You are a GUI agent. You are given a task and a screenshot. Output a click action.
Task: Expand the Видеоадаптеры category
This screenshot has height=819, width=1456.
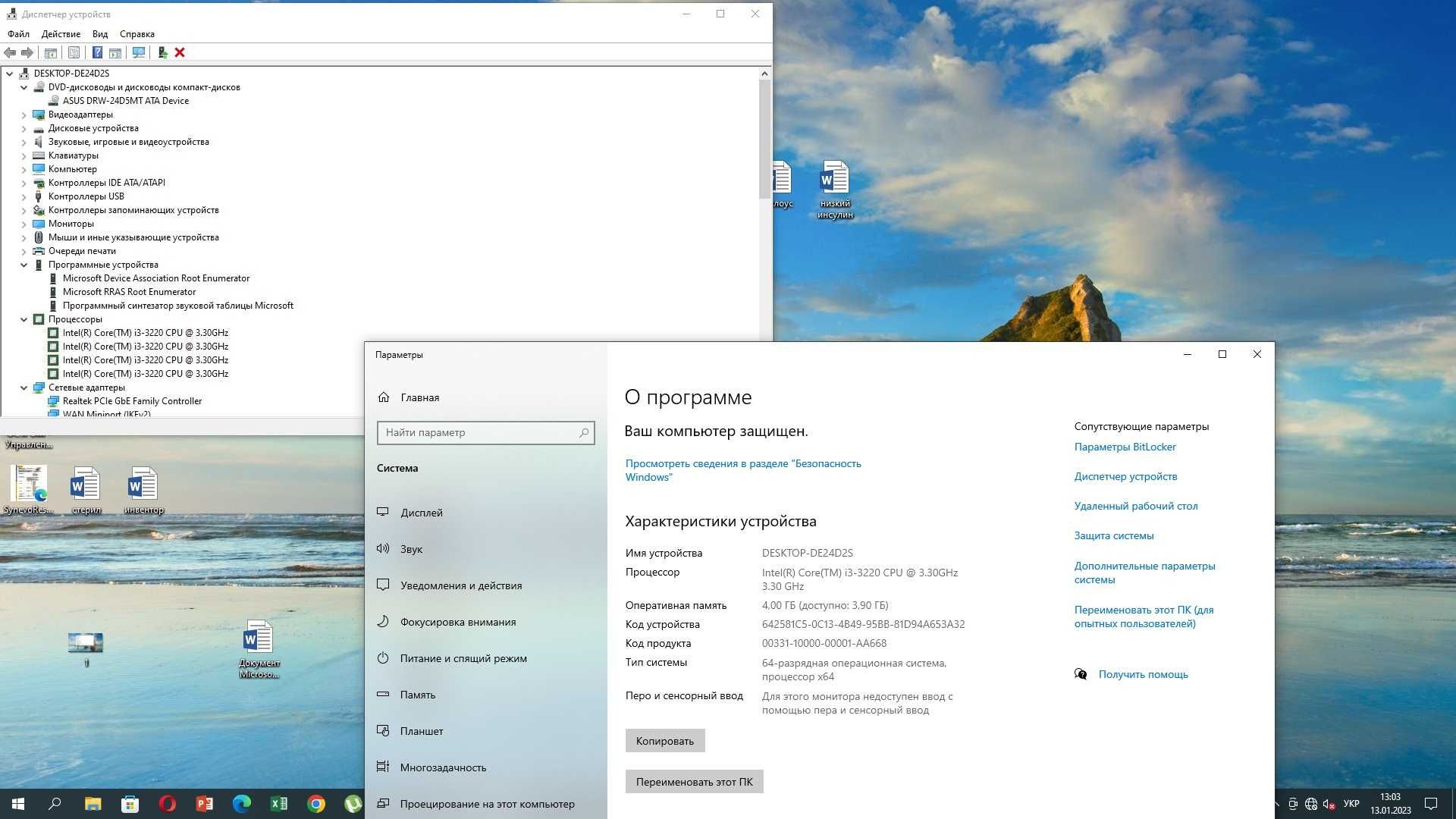pyautogui.click(x=24, y=115)
